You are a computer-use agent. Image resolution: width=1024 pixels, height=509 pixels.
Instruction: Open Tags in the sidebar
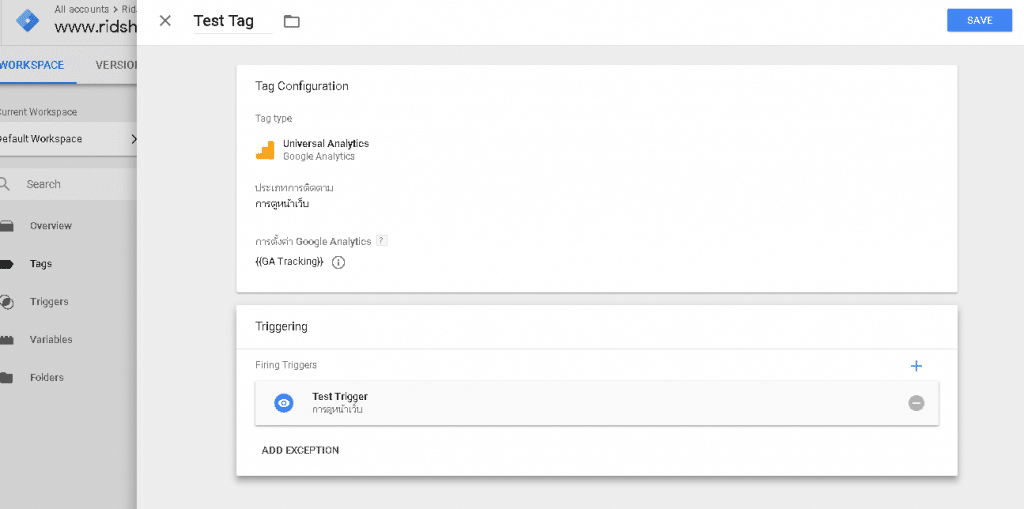point(40,264)
